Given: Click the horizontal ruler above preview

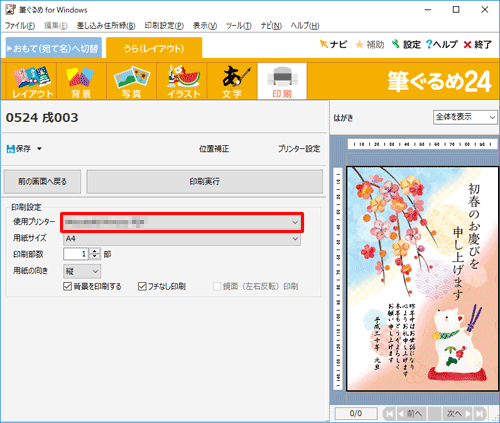Looking at the screenshot, I should [x=422, y=144].
